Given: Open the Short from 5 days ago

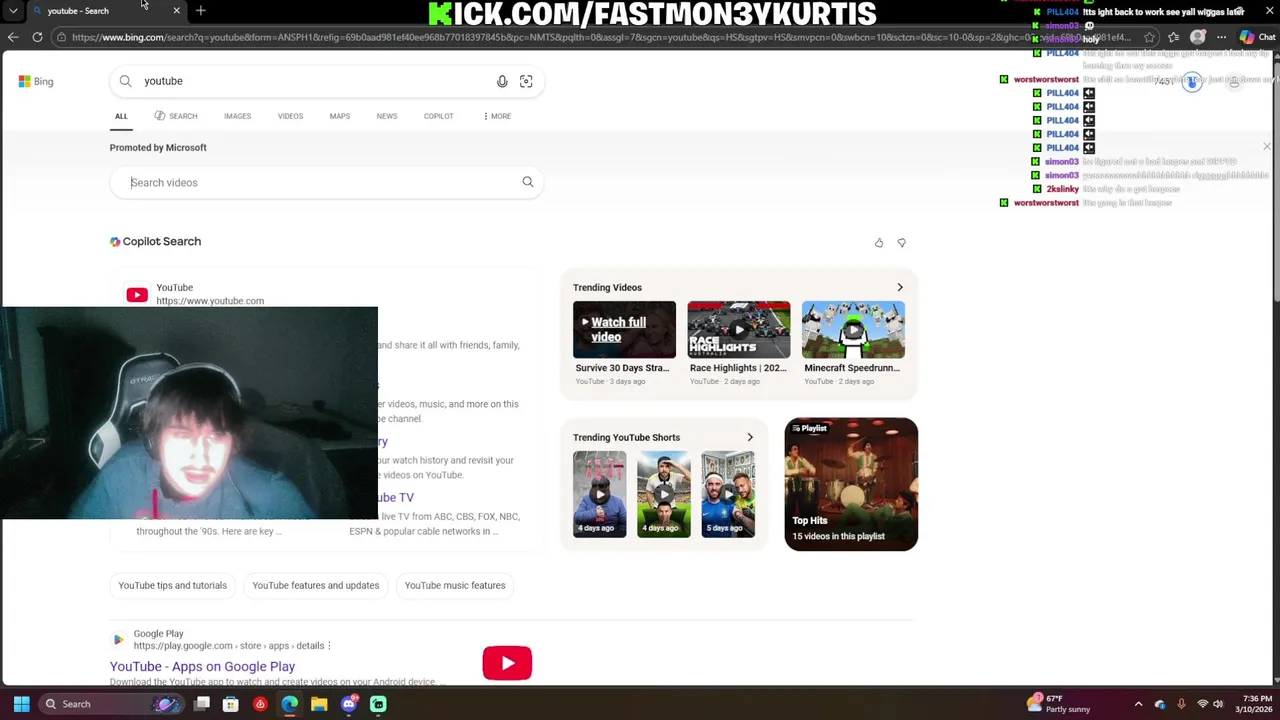Looking at the screenshot, I should [x=728, y=494].
